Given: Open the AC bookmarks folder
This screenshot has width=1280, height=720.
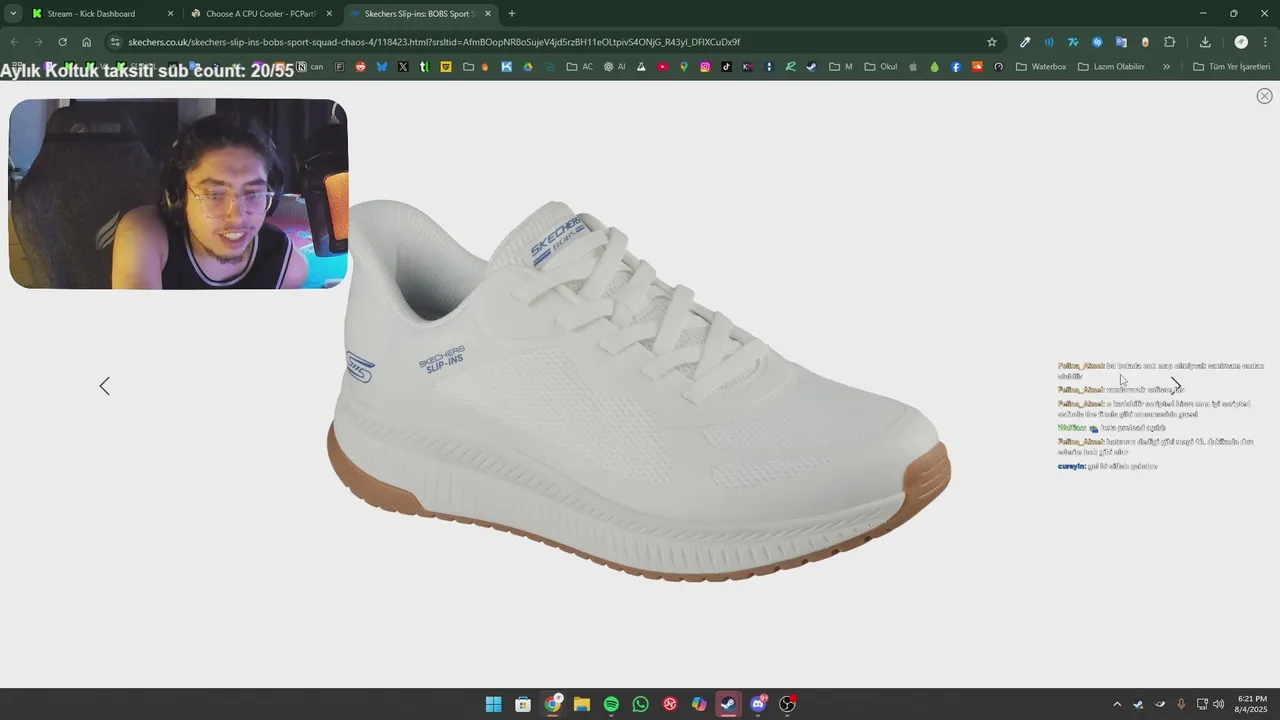Looking at the screenshot, I should (579, 67).
